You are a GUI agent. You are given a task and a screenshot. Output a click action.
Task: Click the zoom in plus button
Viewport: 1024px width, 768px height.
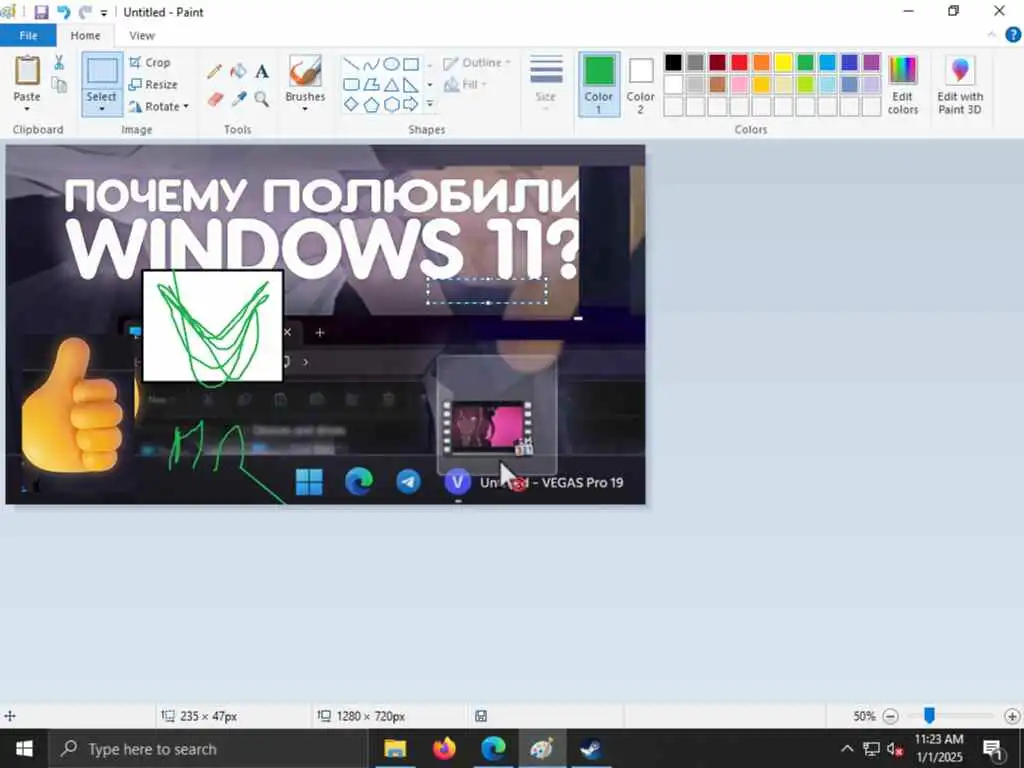click(x=1012, y=716)
